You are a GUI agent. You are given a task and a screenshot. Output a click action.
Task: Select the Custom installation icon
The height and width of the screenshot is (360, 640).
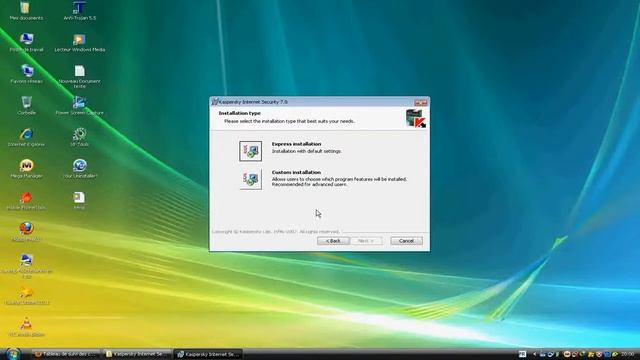250,180
